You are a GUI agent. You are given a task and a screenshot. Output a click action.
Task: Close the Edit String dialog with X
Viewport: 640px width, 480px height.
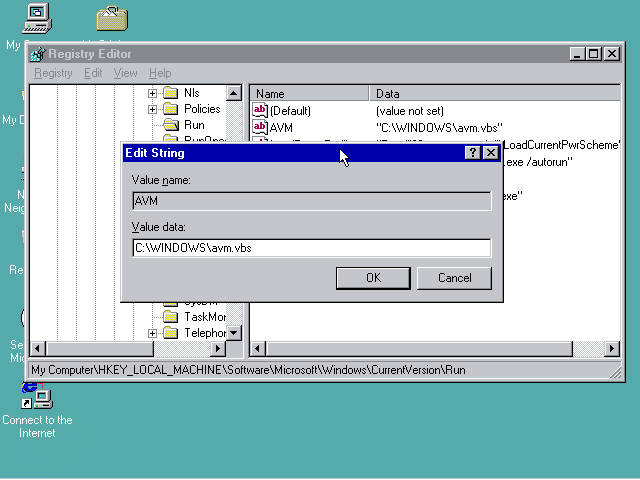(x=491, y=153)
